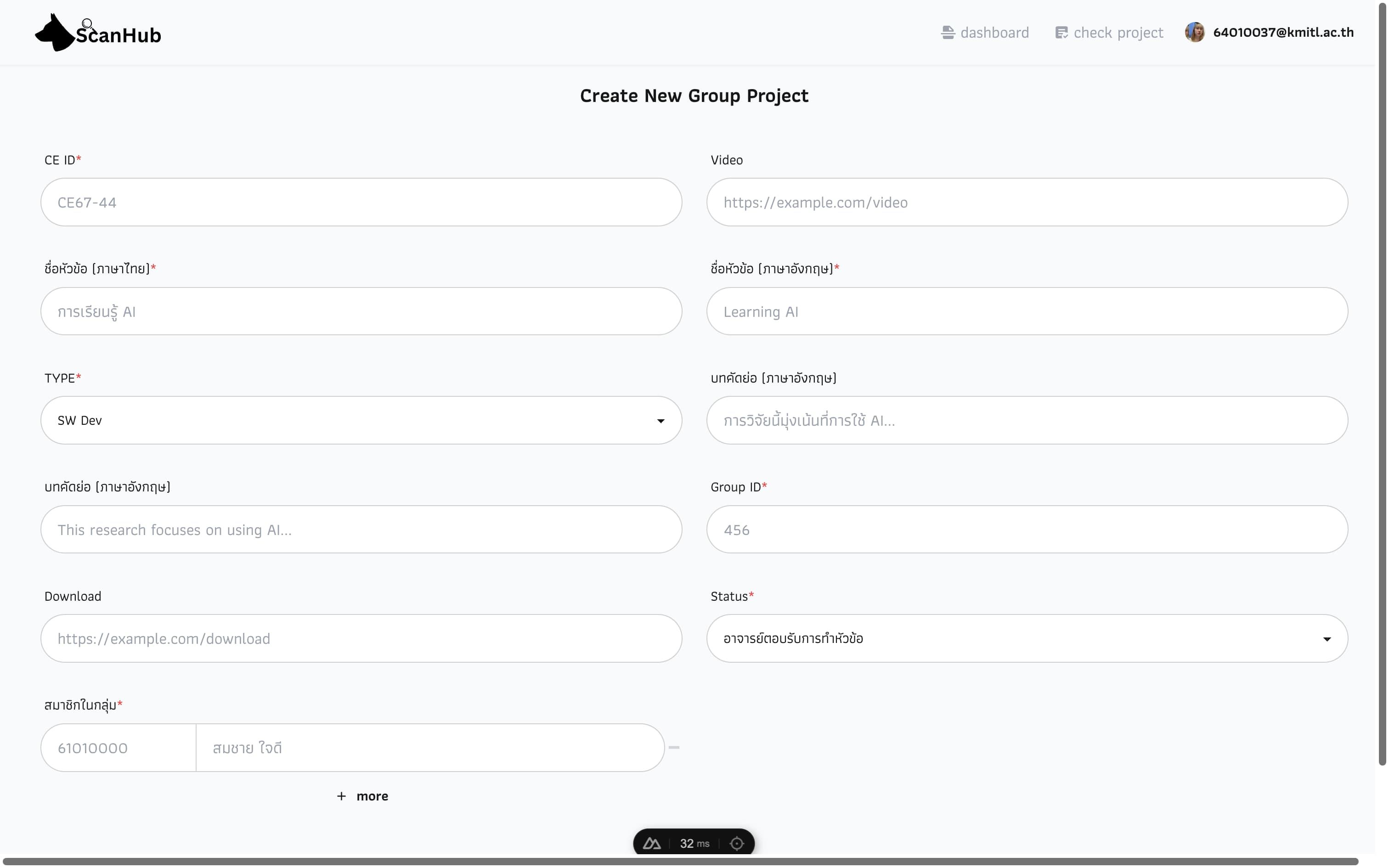Click the Learning AI title input
The image size is (1389, 868).
point(1028,311)
